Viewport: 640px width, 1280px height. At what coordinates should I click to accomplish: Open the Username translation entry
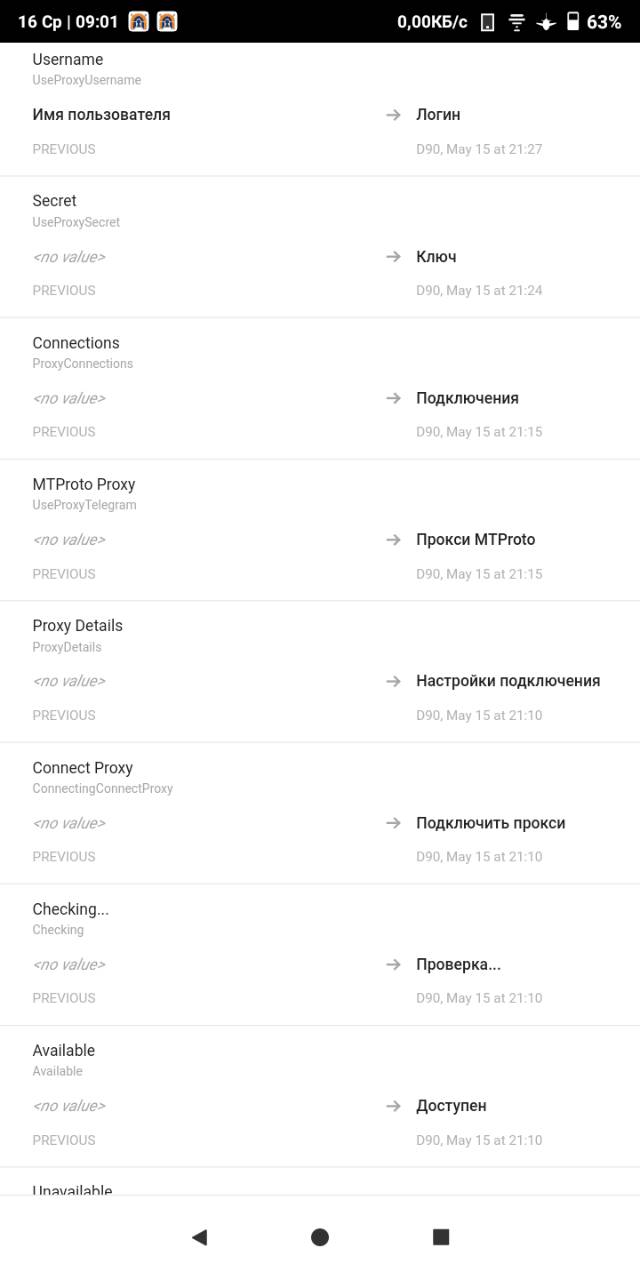[68, 60]
